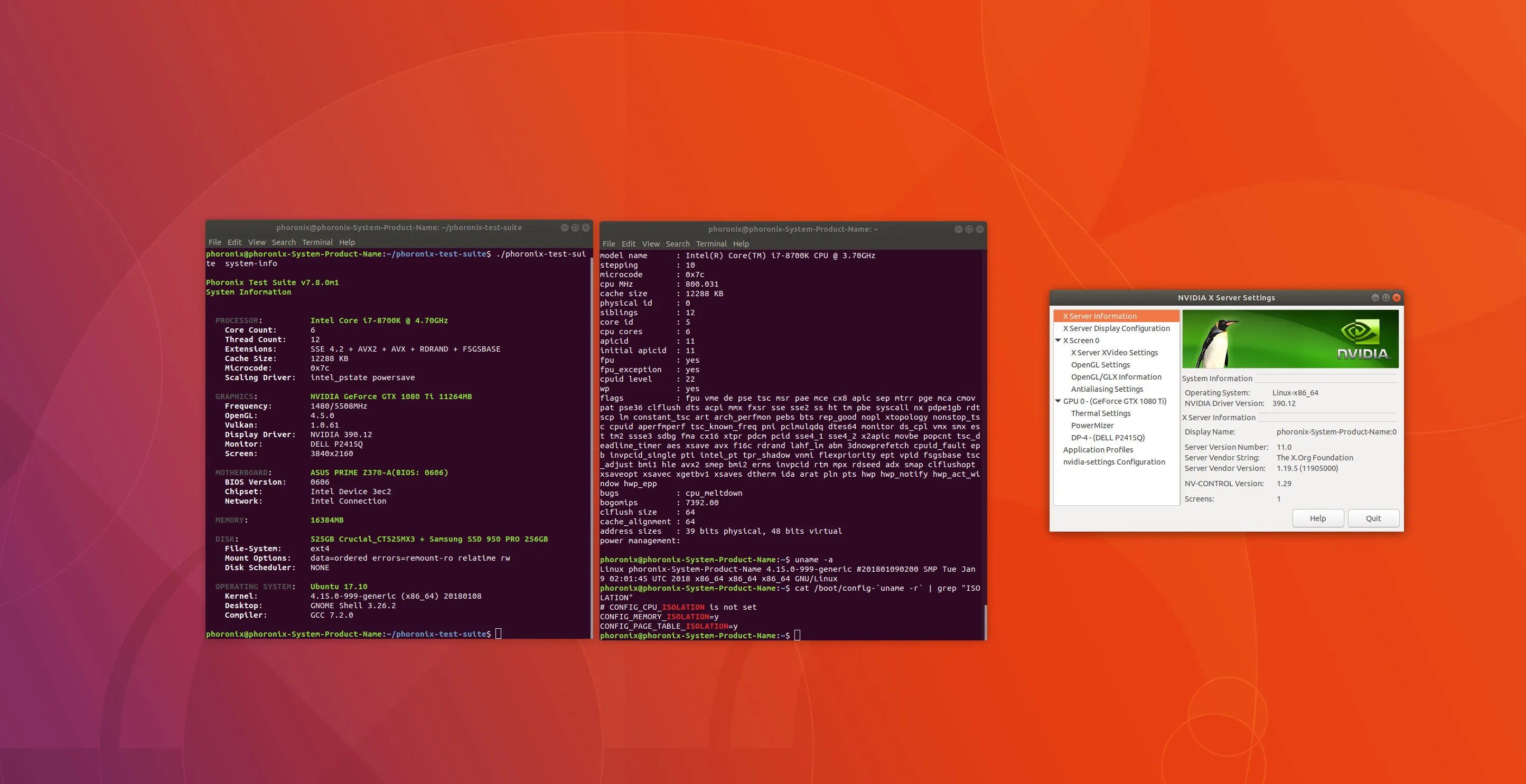Select GPU 0 - (GeForce GTX 1080 Ti) entry
Viewport: 1526px width, 784px height.
1115,401
